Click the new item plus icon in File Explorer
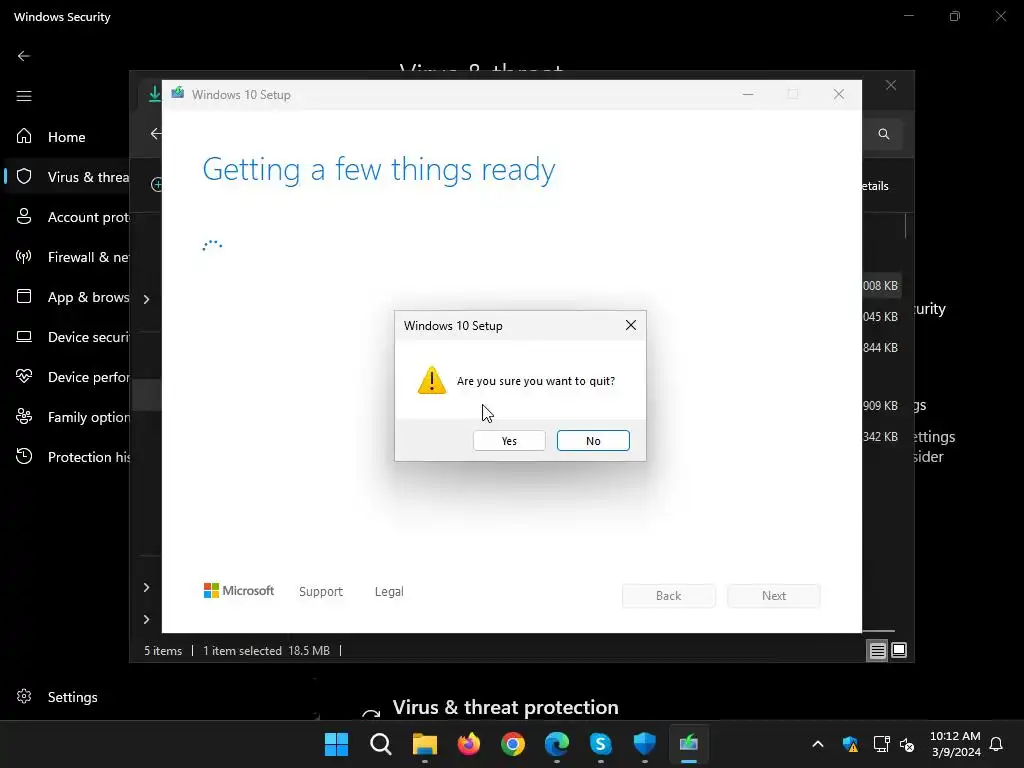Viewport: 1024px width, 768px height. (157, 185)
